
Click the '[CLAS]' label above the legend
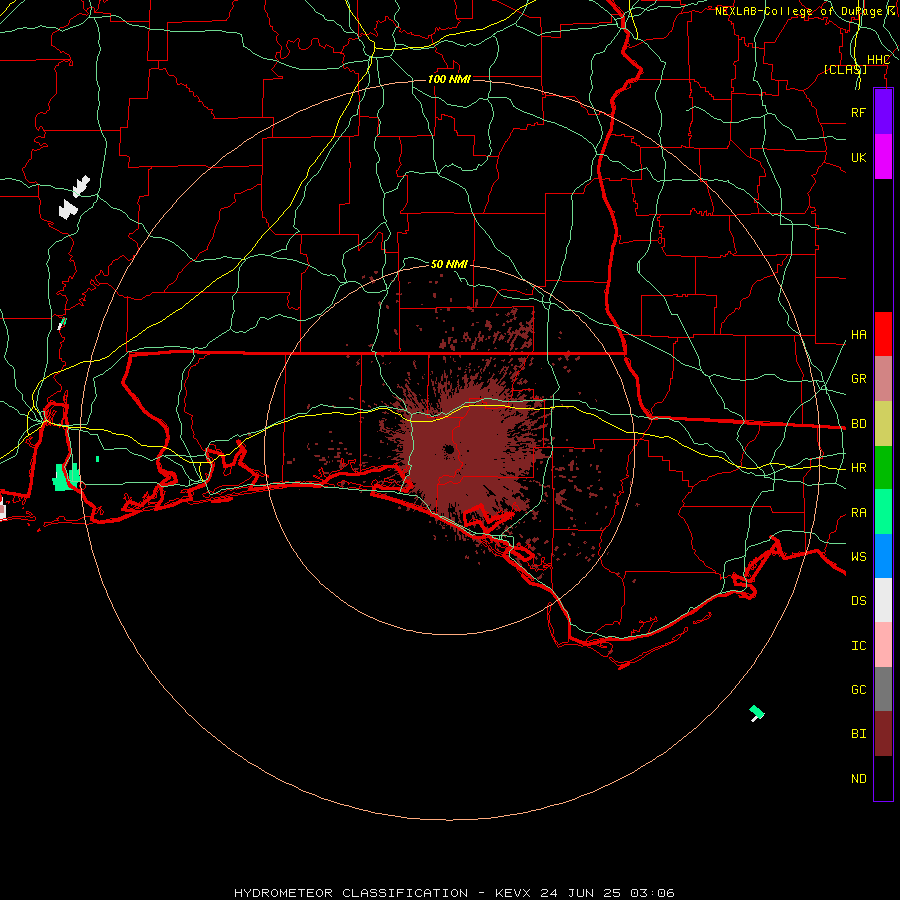[x=845, y=69]
